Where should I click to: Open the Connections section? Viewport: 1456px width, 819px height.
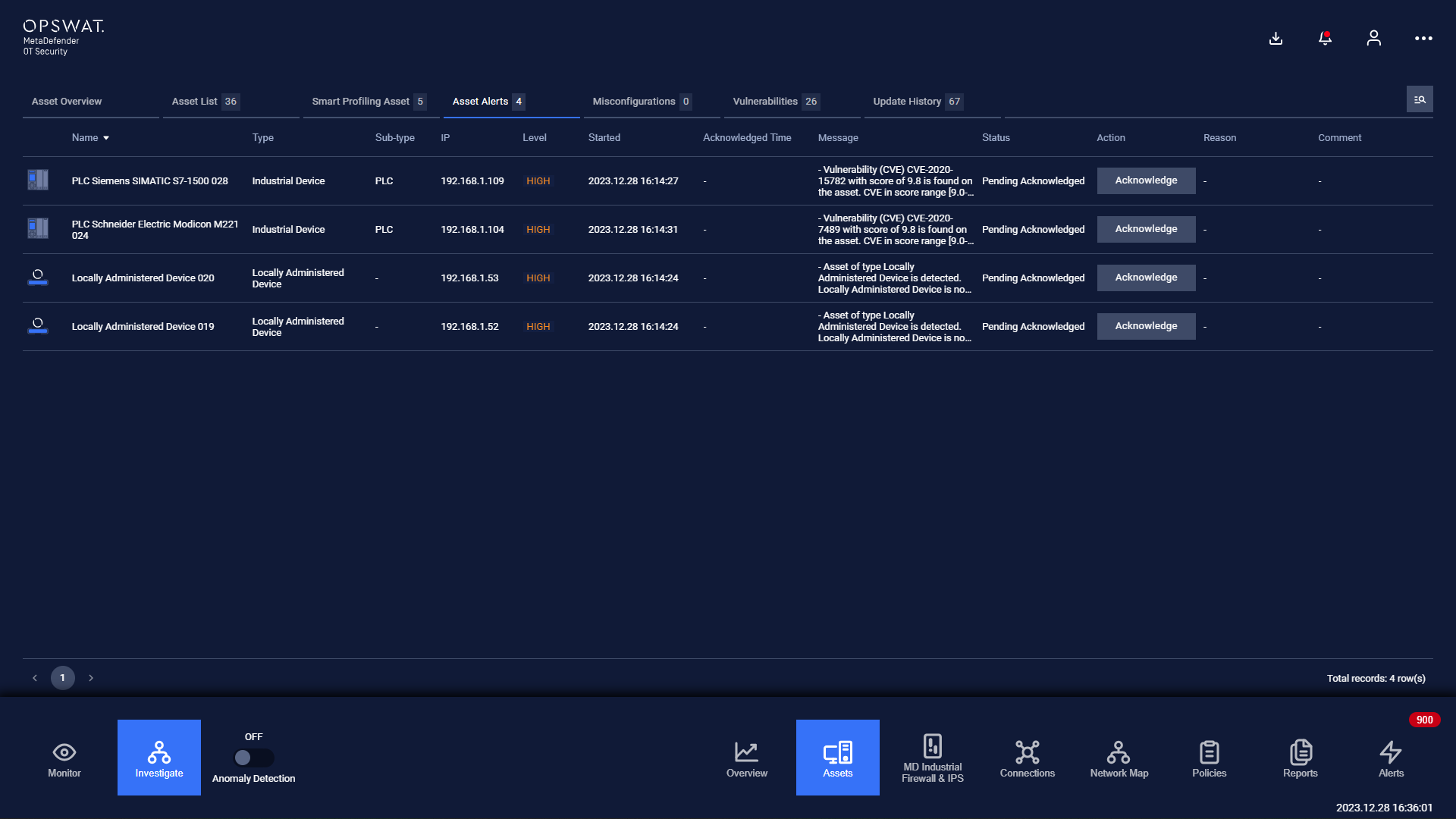tap(1028, 758)
